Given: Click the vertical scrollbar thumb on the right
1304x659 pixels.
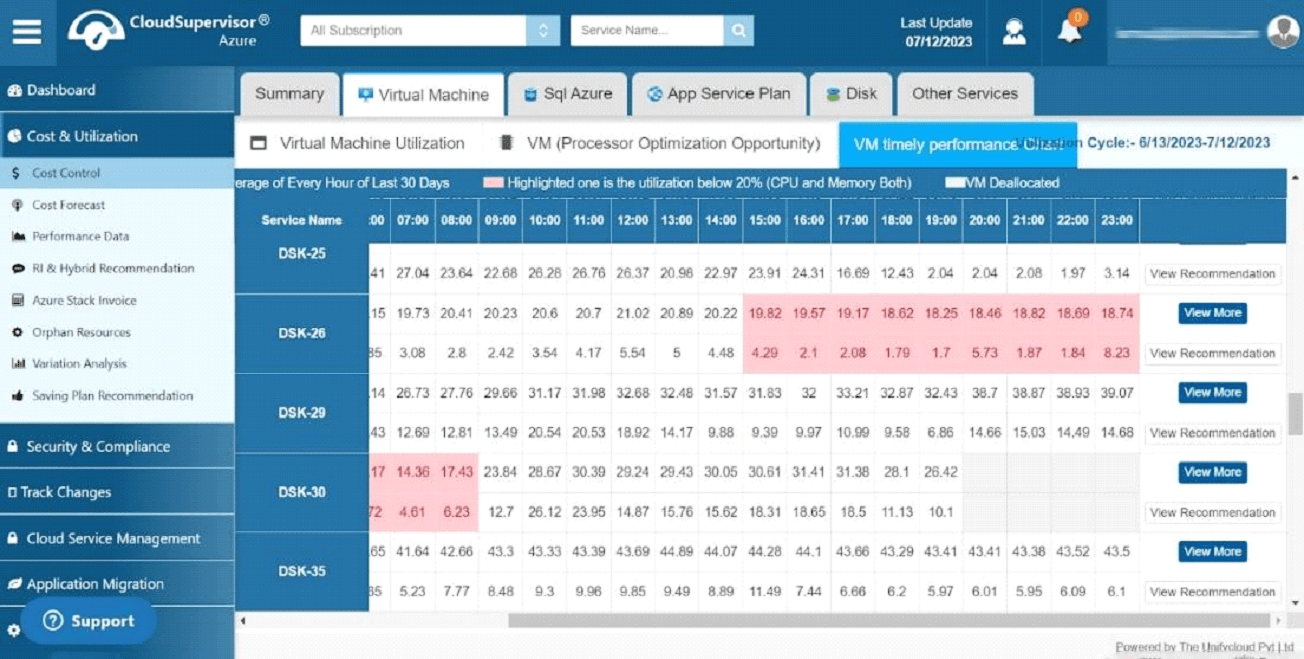Looking at the screenshot, I should pos(1296,414).
